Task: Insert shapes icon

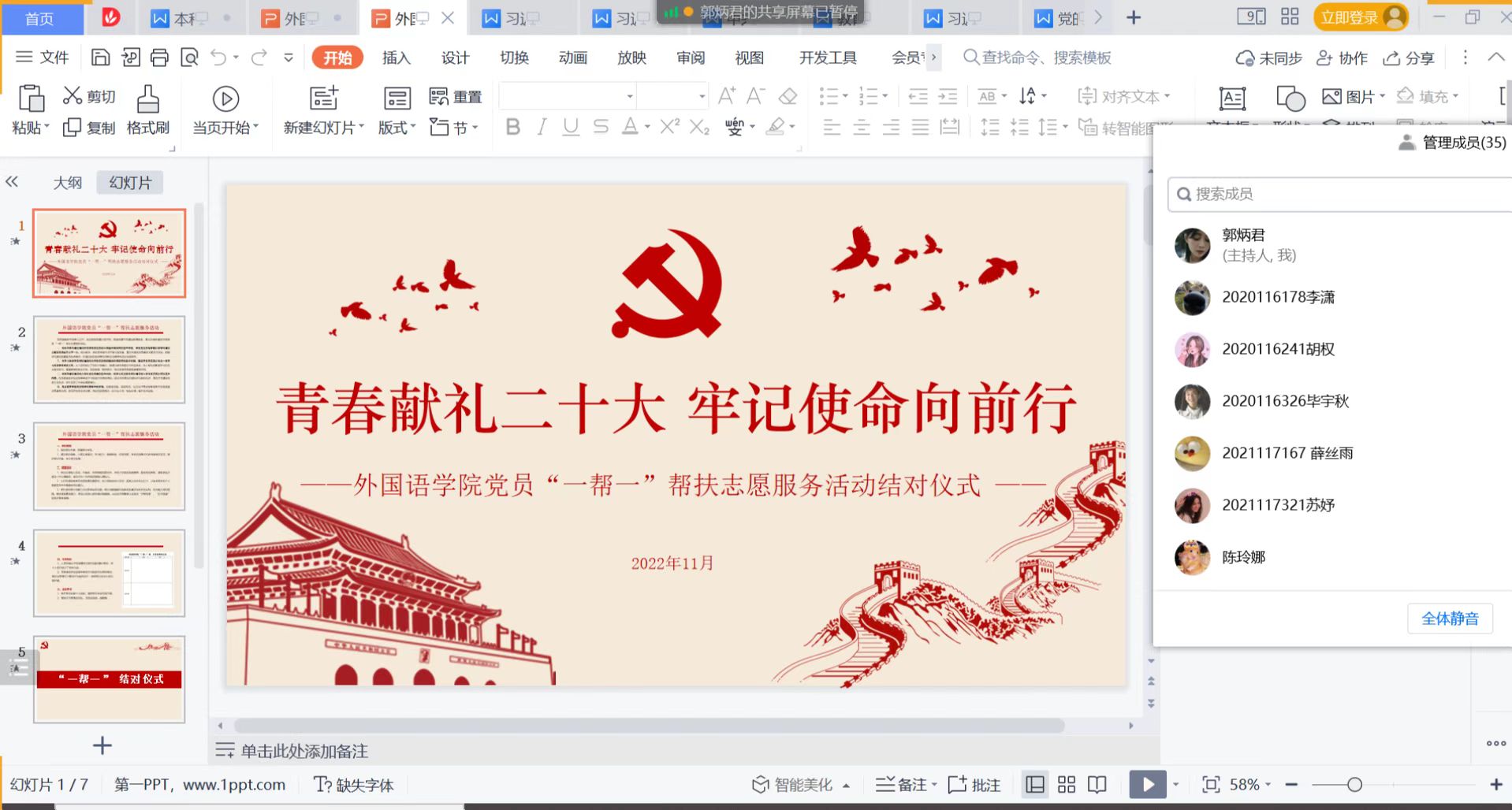Action: [x=1290, y=98]
